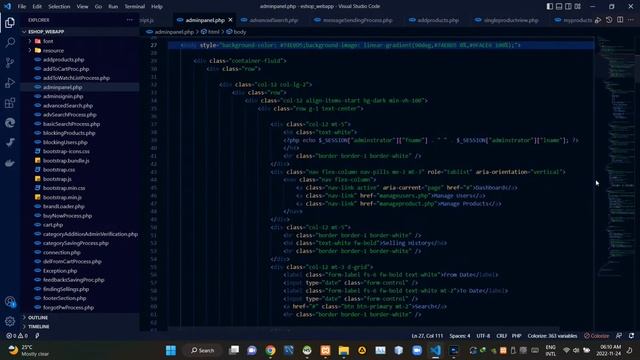Open the Docker whale view in activity bar
This screenshot has height=360, width=640.
coord(10,163)
